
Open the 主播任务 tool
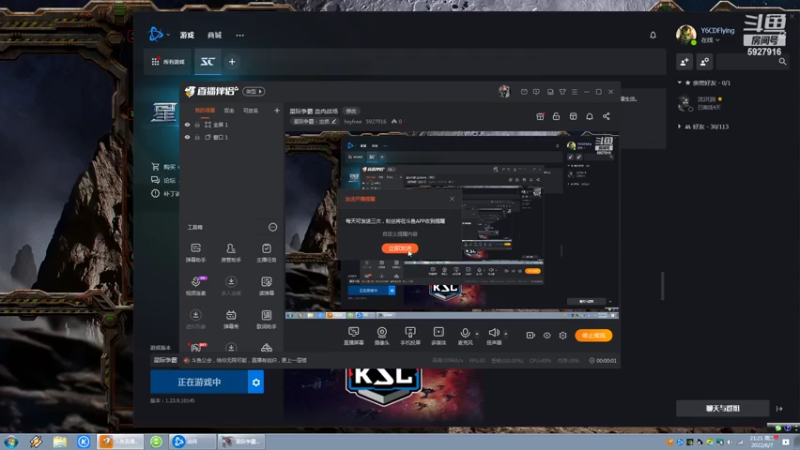click(266, 253)
